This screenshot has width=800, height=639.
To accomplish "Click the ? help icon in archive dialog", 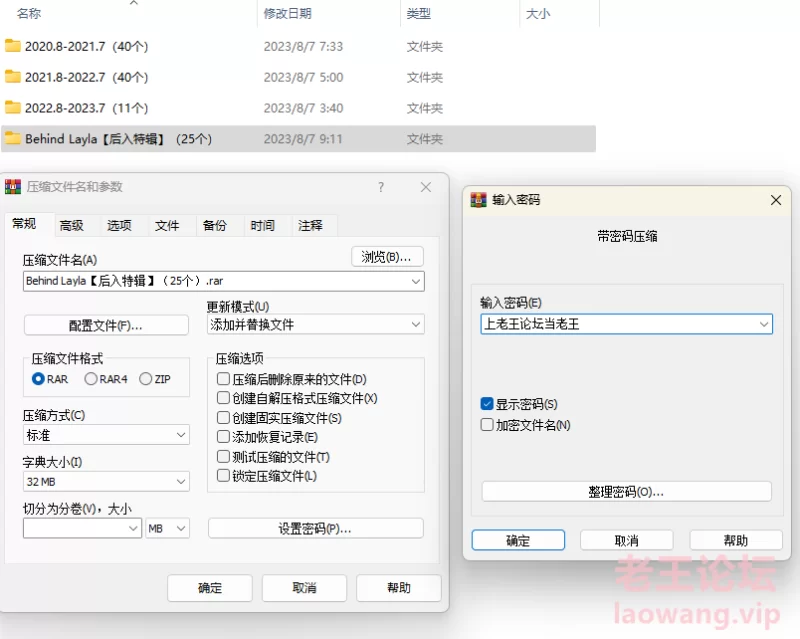I will (381, 187).
